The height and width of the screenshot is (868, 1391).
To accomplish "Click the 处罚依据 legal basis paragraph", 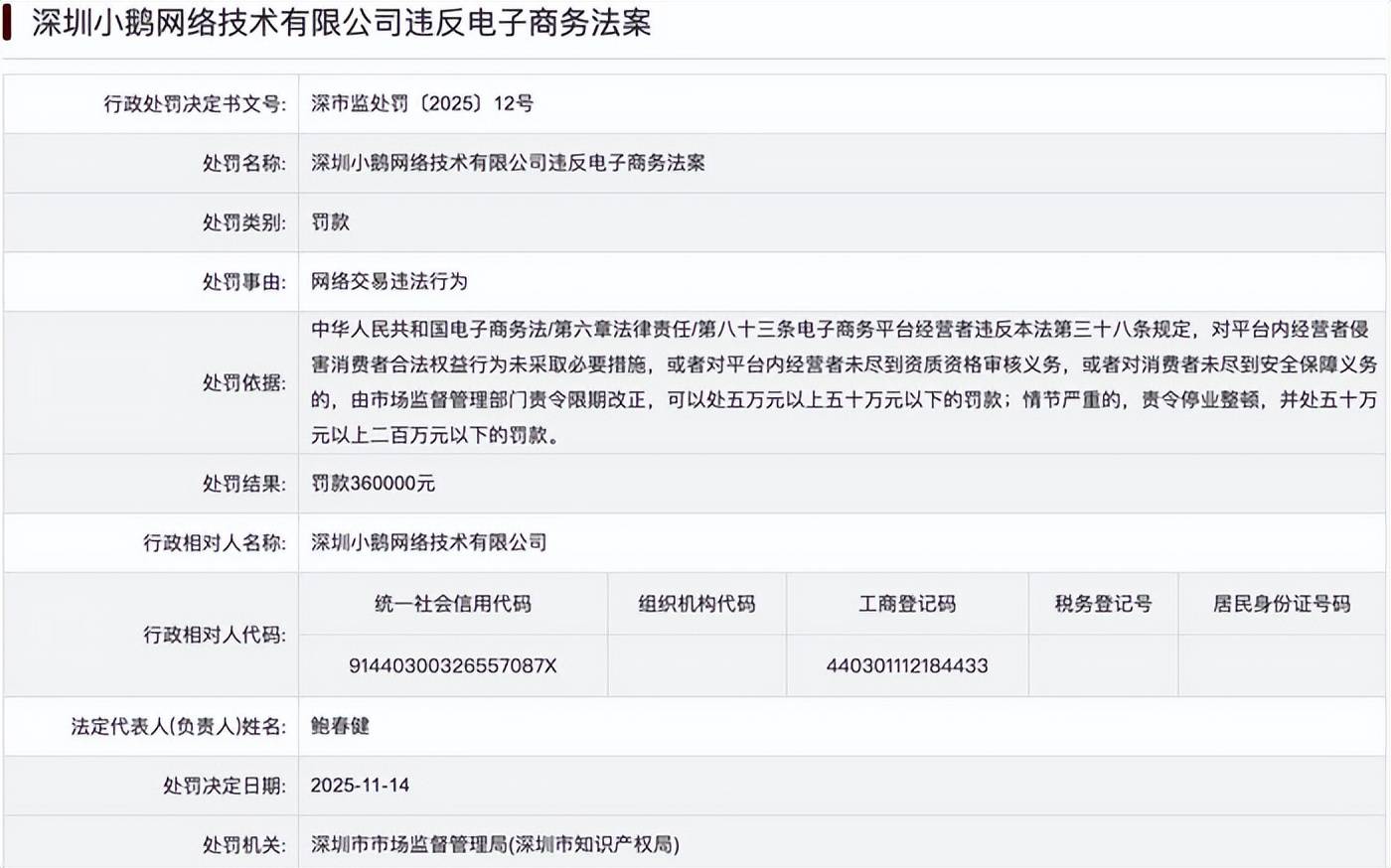I will tap(843, 382).
